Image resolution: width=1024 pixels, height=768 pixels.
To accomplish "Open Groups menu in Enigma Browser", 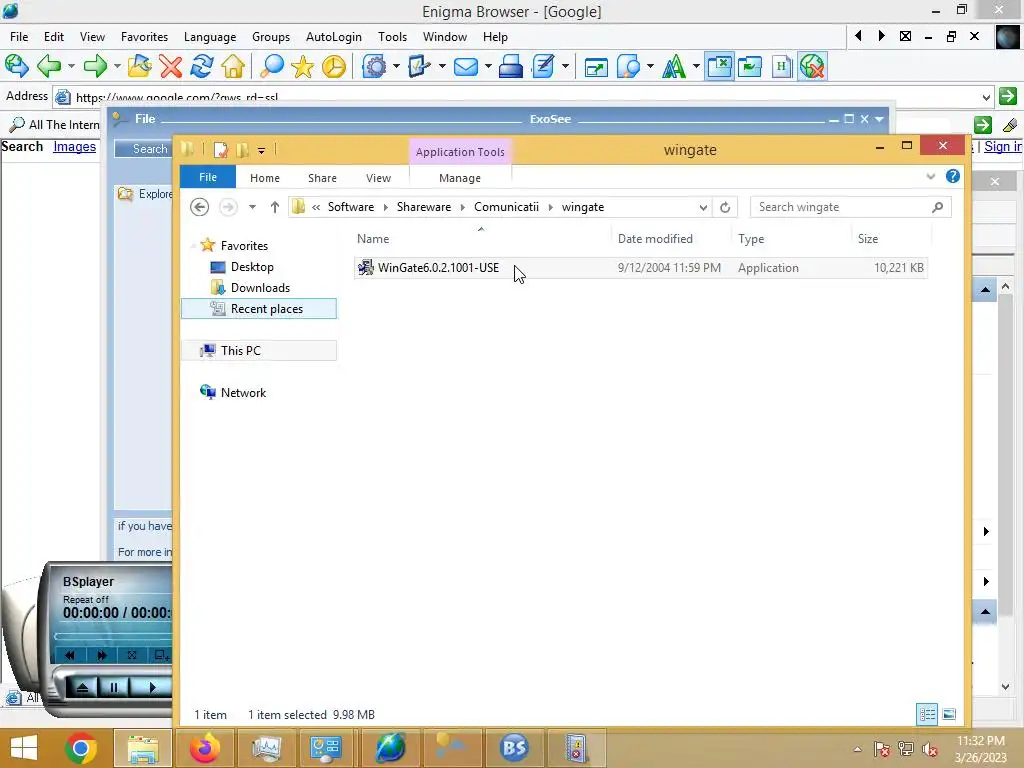I will 270,37.
